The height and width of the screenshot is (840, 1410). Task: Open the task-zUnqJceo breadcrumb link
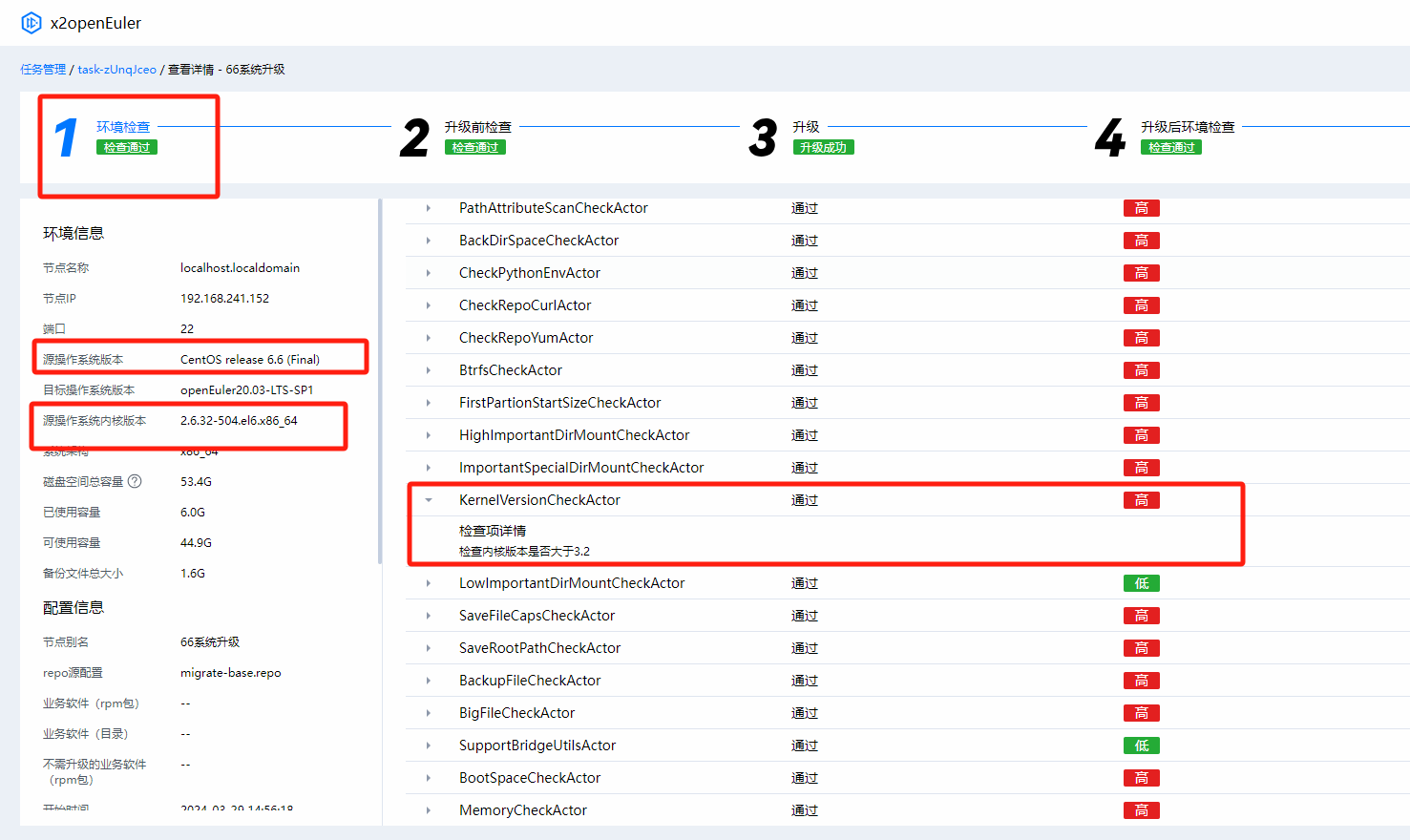[x=116, y=70]
